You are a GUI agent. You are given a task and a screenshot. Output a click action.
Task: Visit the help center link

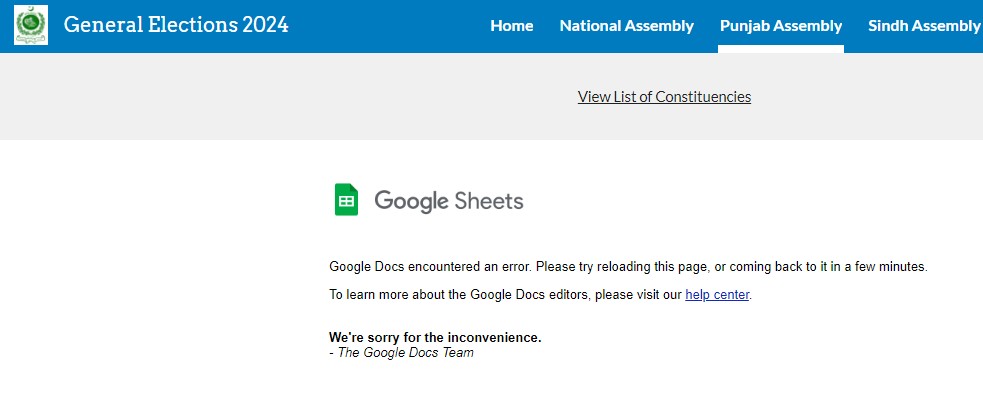pyautogui.click(x=717, y=294)
